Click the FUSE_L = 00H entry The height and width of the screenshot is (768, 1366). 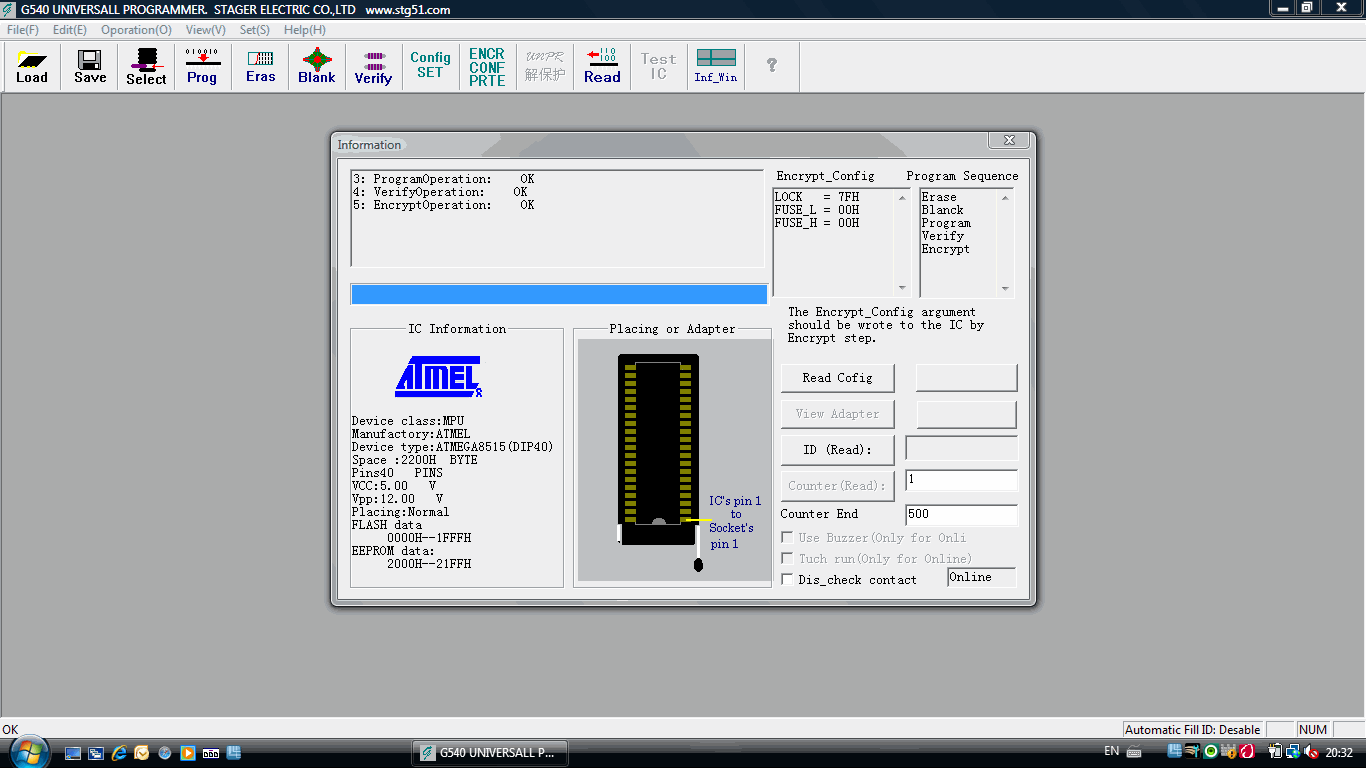click(817, 210)
